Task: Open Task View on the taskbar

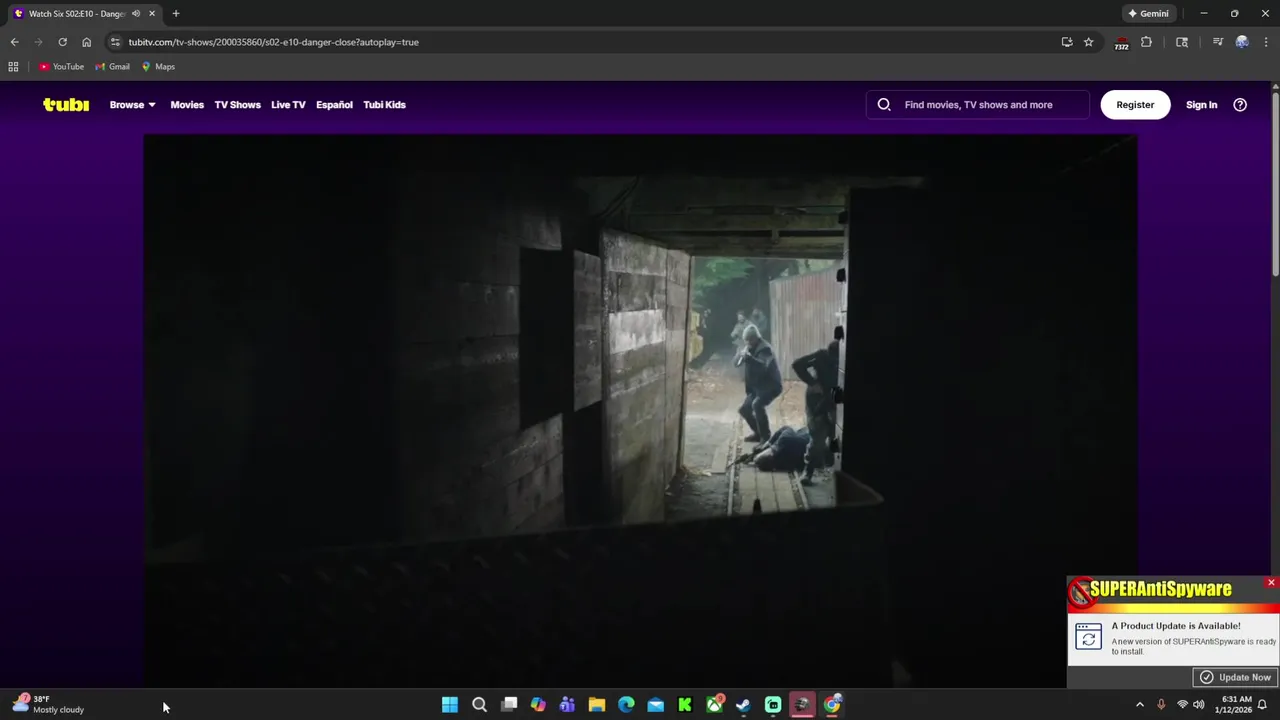Action: [x=509, y=705]
